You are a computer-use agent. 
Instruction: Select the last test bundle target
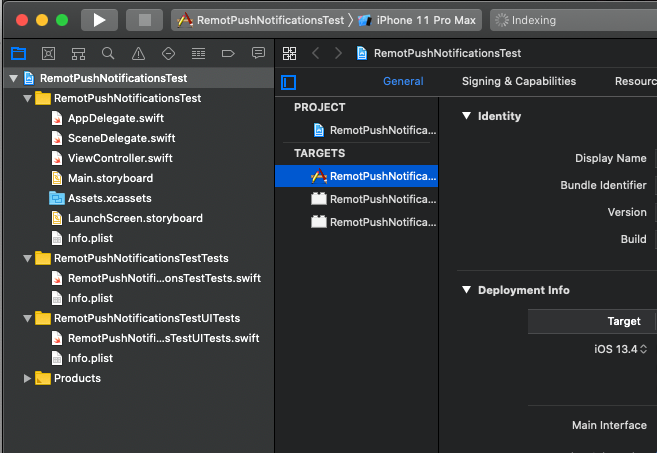[x=374, y=222]
